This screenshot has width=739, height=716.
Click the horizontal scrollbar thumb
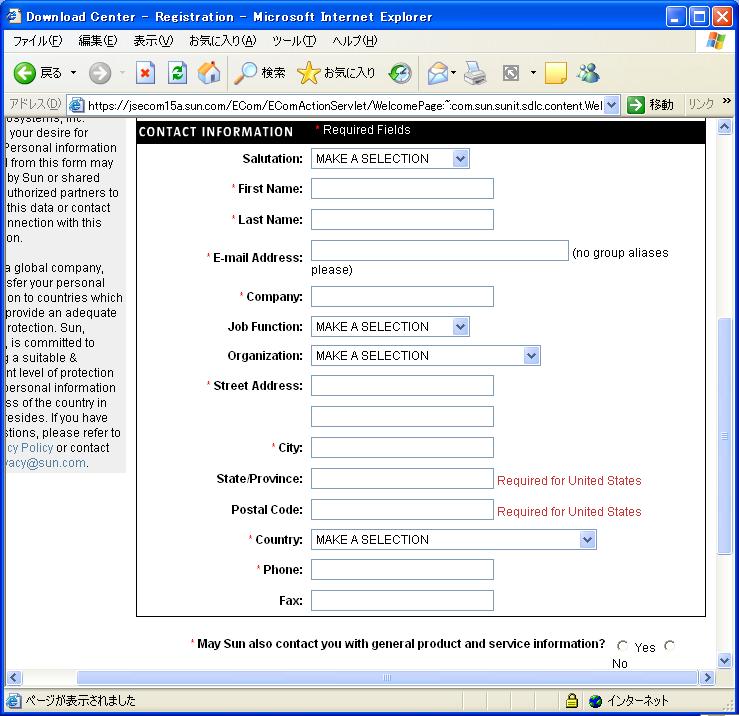tap(386, 678)
